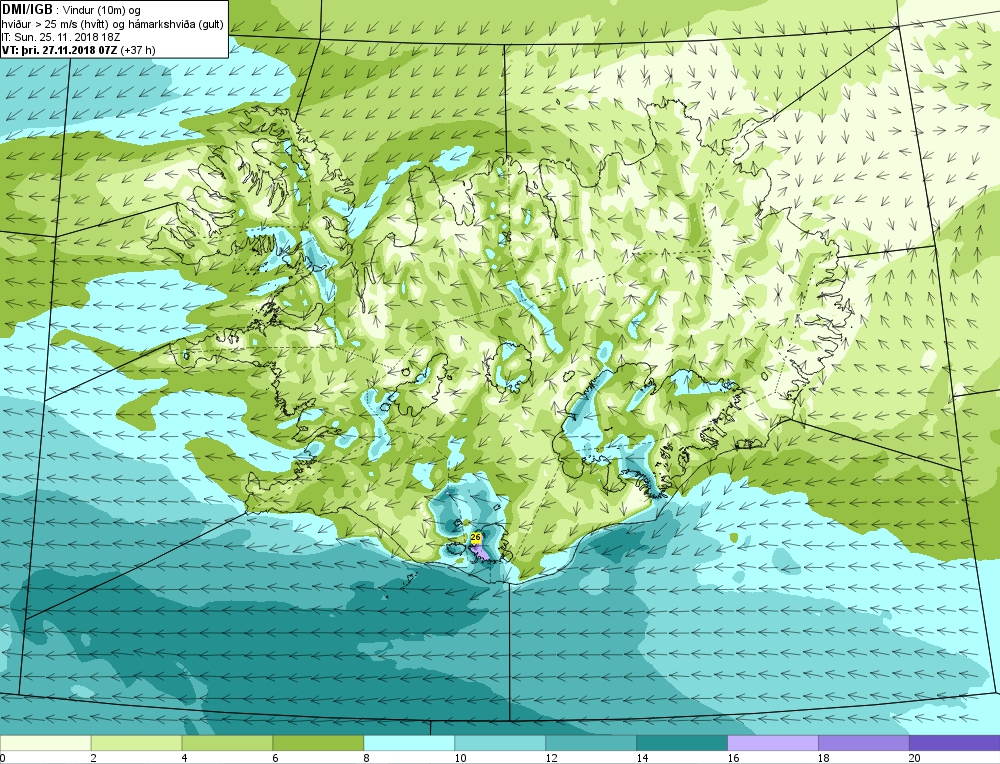Click the medium green 4–6 m/s legend swatch
1000x764 pixels.
(x=227, y=743)
